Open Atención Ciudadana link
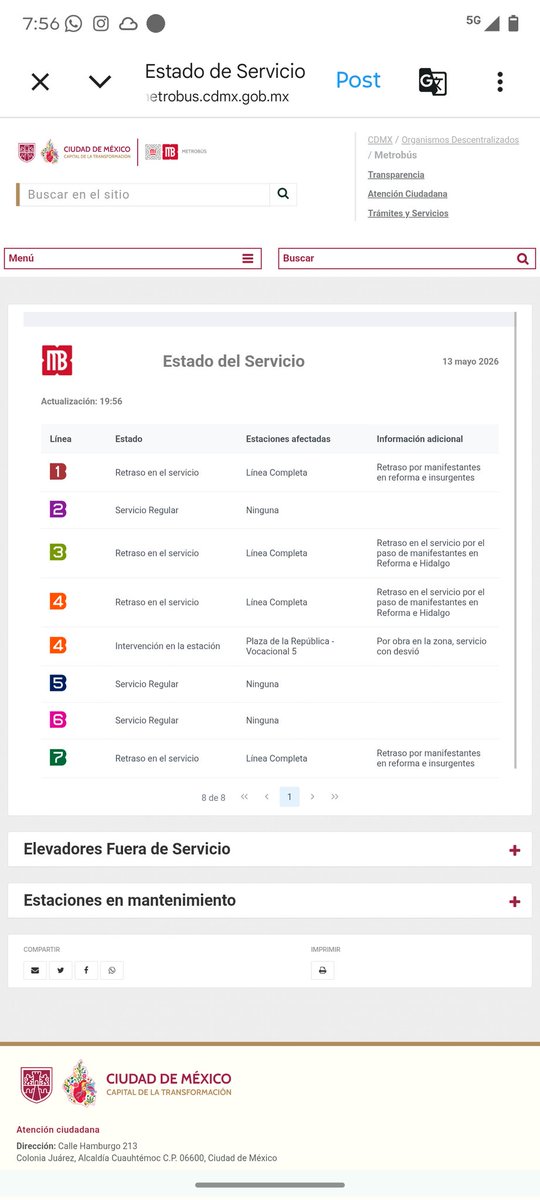 pyautogui.click(x=407, y=194)
